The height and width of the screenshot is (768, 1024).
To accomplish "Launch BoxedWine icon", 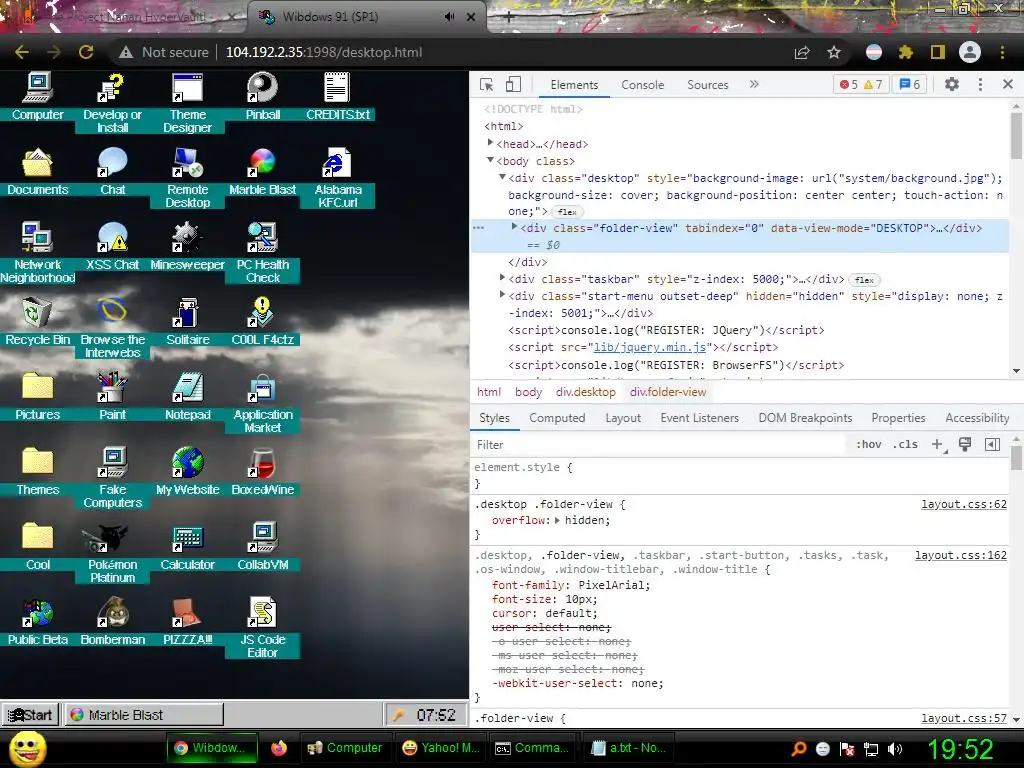I will pos(263,472).
